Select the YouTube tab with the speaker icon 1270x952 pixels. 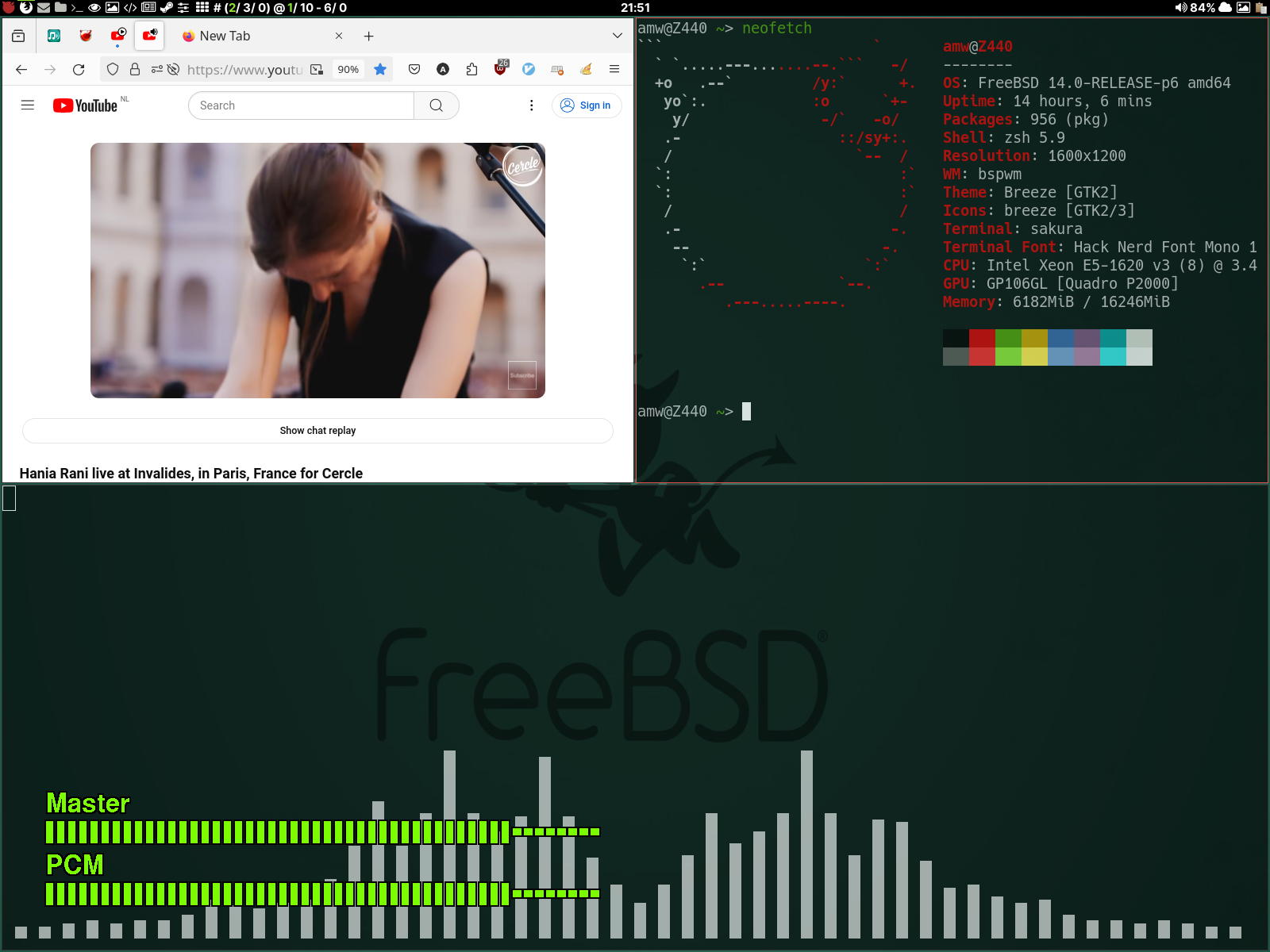pyautogui.click(x=149, y=36)
